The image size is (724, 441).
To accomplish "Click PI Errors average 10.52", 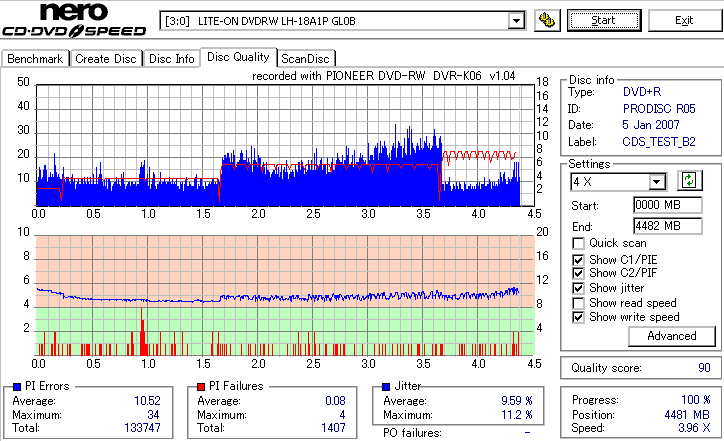I will [x=147, y=401].
